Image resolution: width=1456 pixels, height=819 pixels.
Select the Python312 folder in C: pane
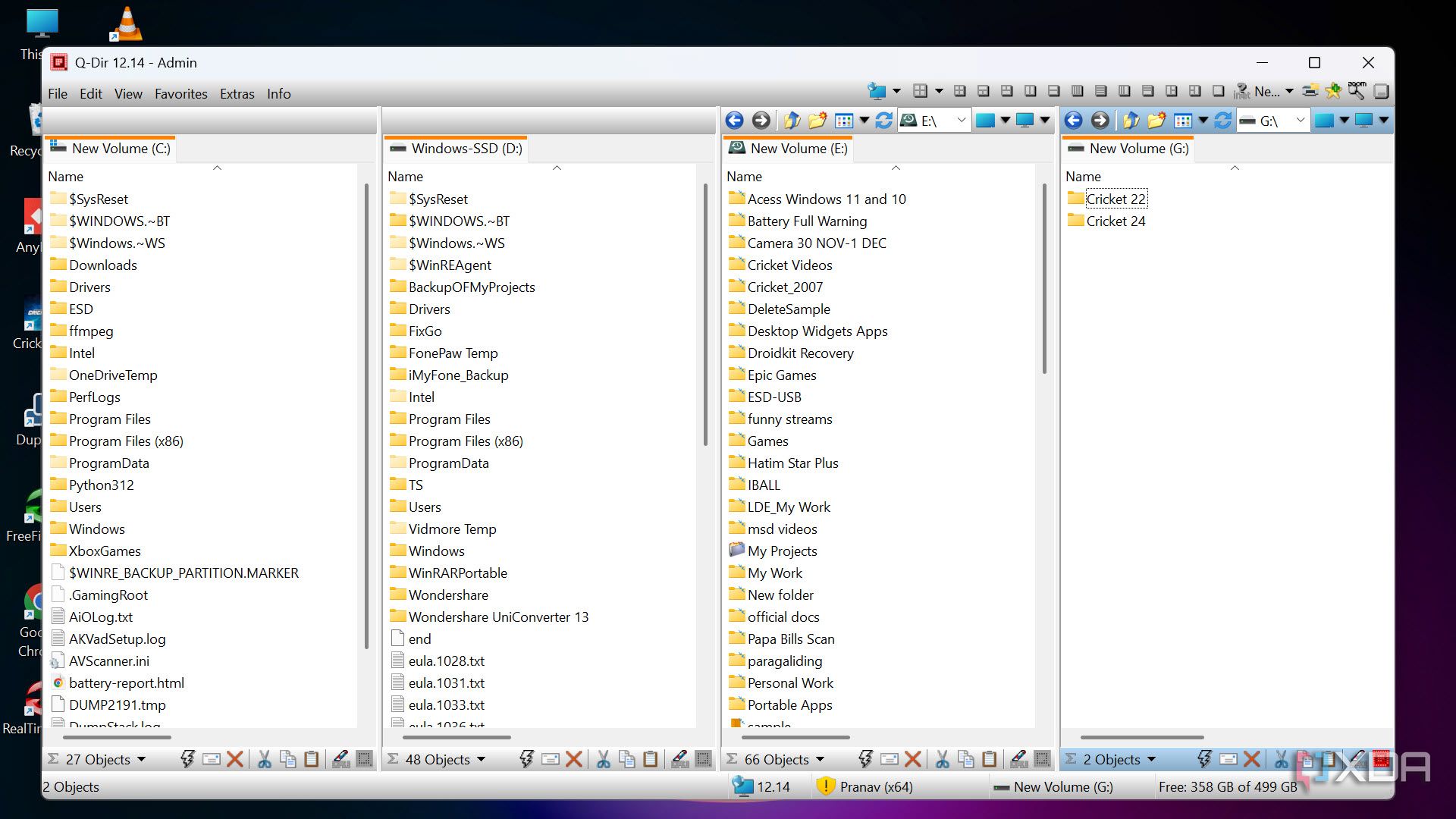(x=92, y=485)
